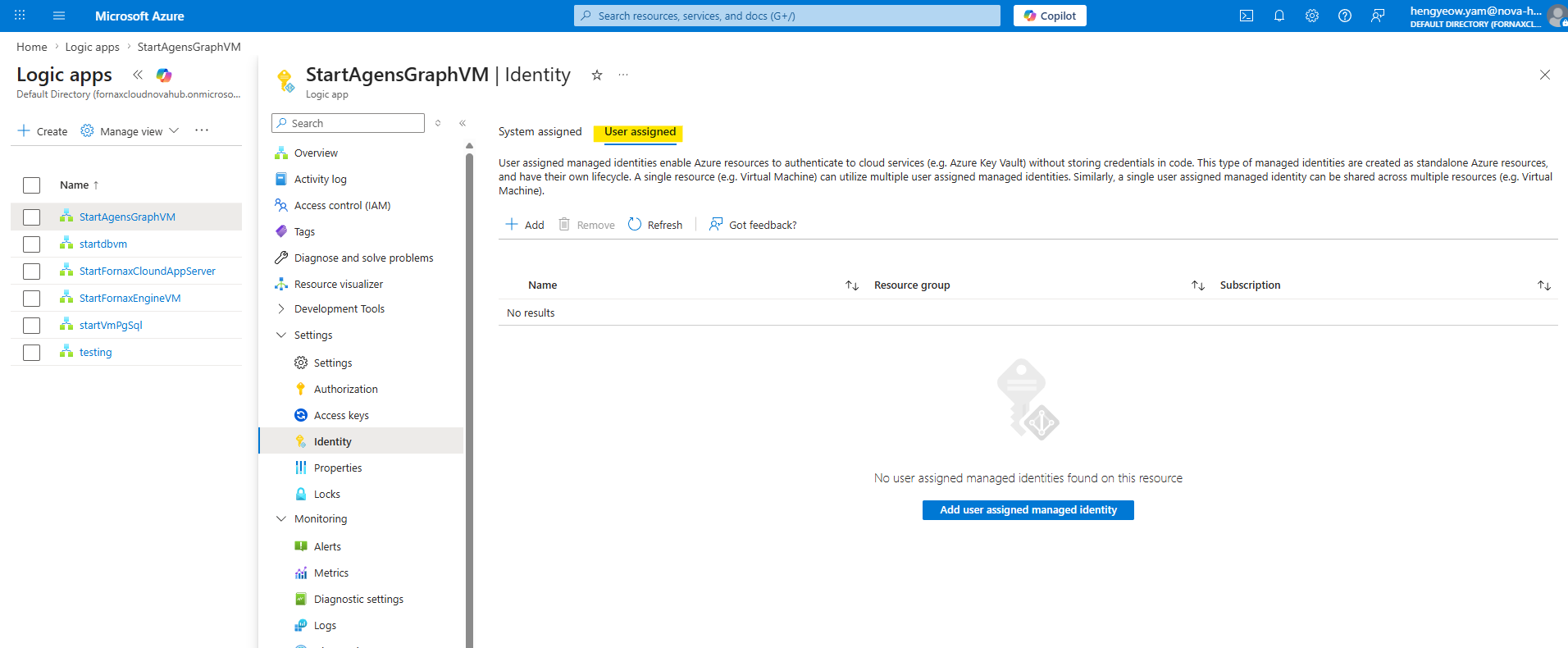
Task: Select the User assigned tab
Action: point(640,131)
